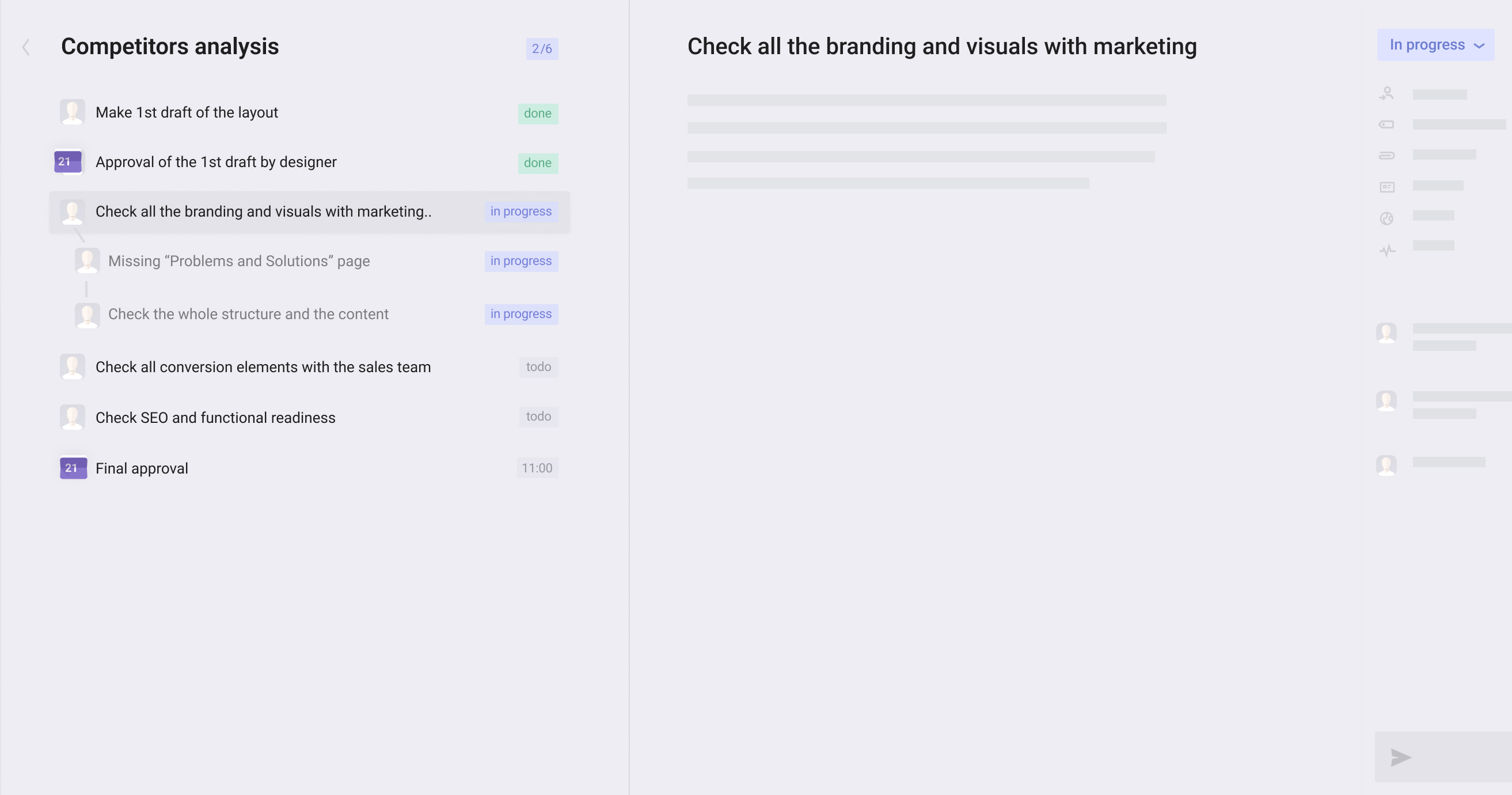Open the Make 1st draft of the layout task
Viewport: 1512px width, 795px height.
tap(186, 112)
